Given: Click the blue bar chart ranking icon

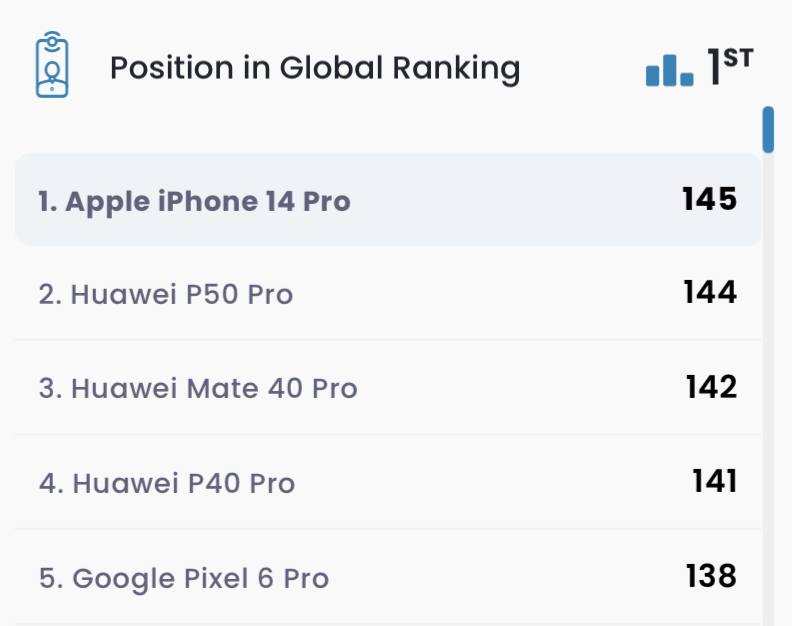Looking at the screenshot, I should pos(669,70).
